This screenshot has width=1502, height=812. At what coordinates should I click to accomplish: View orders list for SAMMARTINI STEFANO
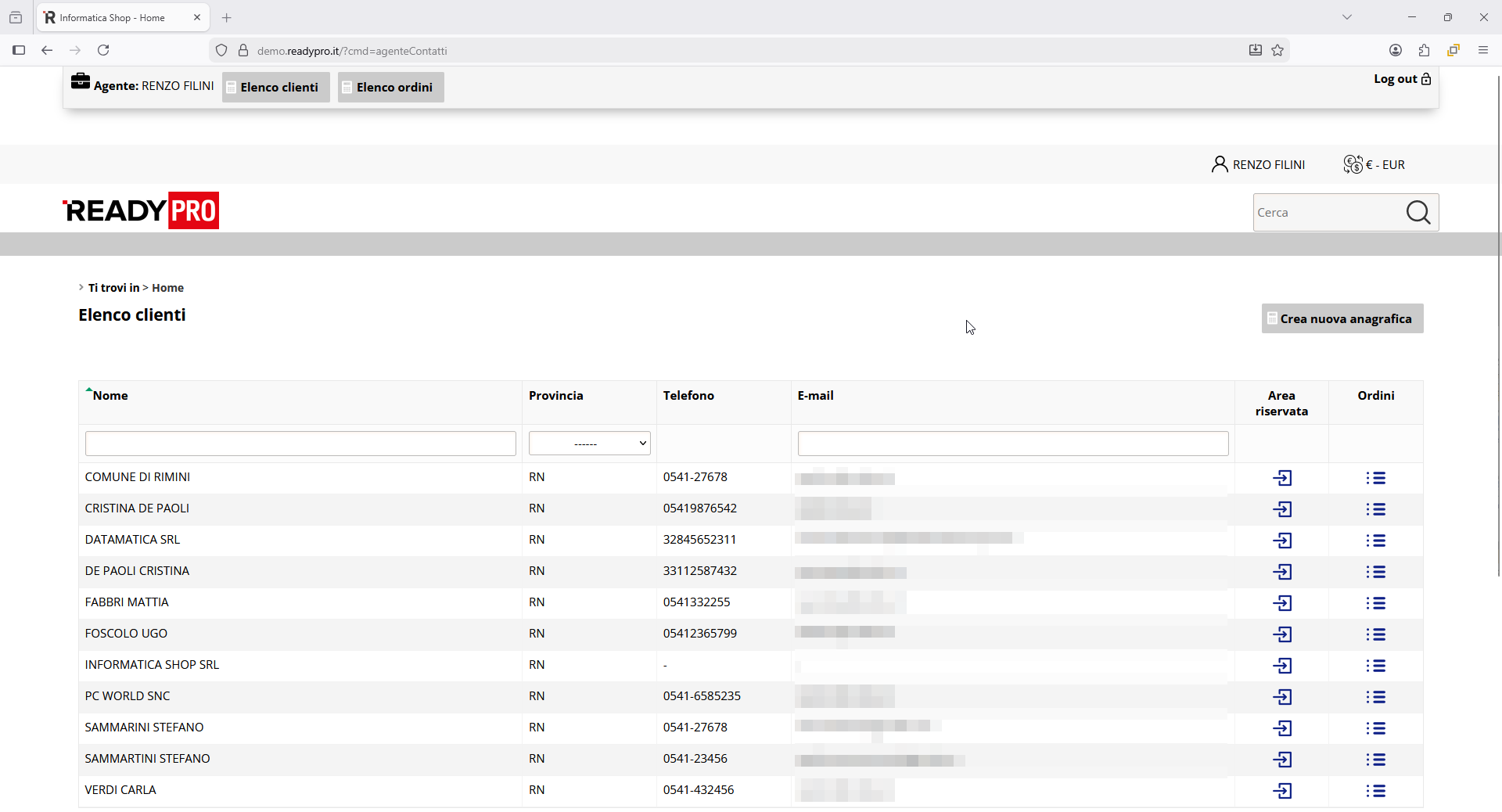(1376, 760)
